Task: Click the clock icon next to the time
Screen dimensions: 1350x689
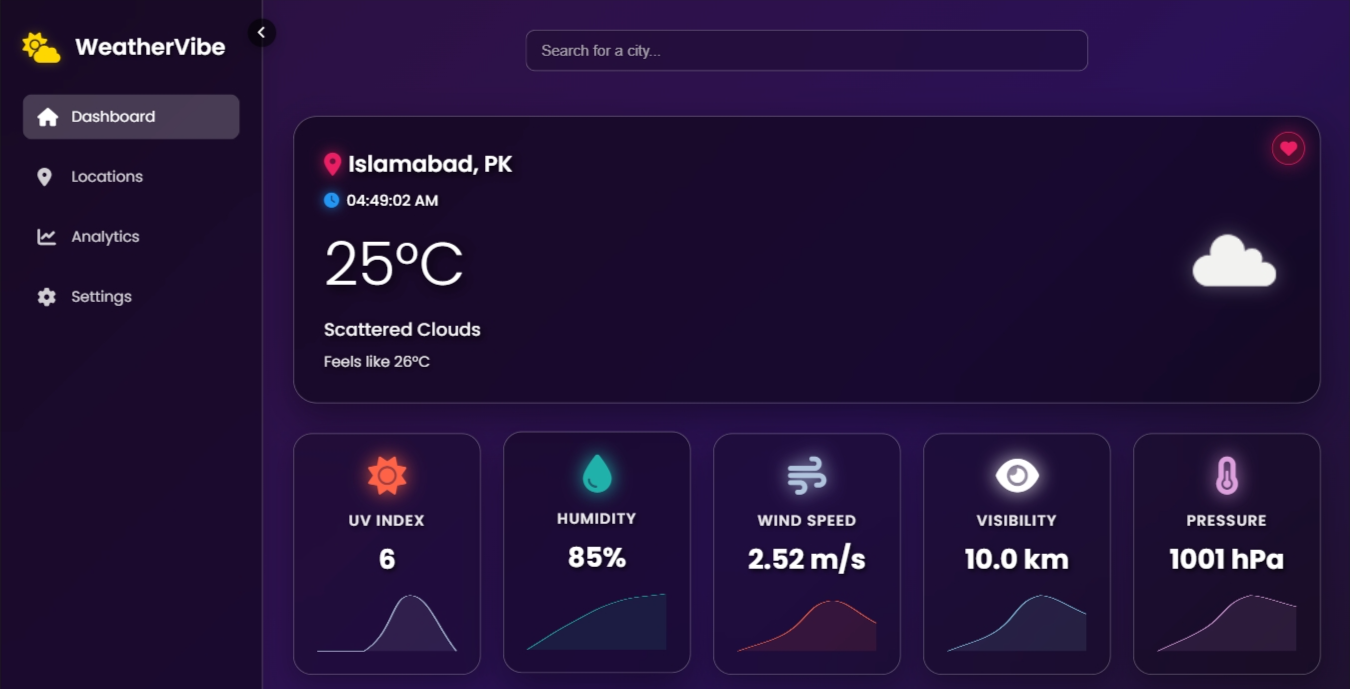Action: [x=331, y=199]
